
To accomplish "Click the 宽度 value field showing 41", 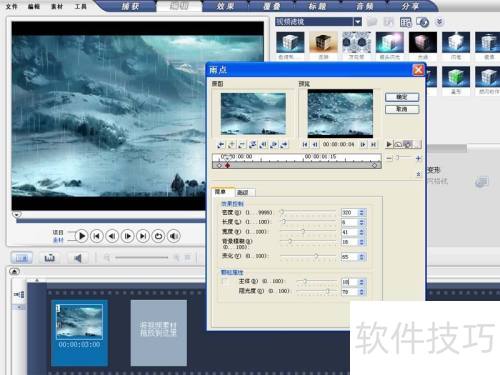I will [349, 232].
